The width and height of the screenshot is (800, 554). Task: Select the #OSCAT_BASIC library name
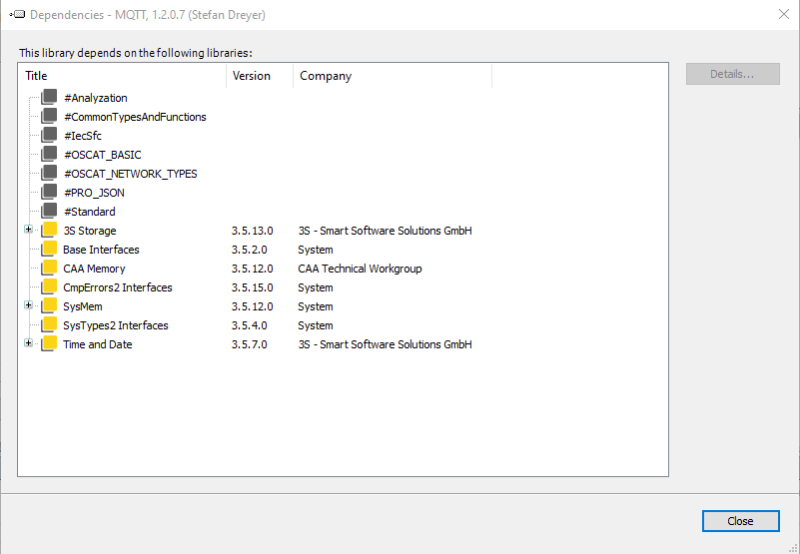tap(103, 155)
